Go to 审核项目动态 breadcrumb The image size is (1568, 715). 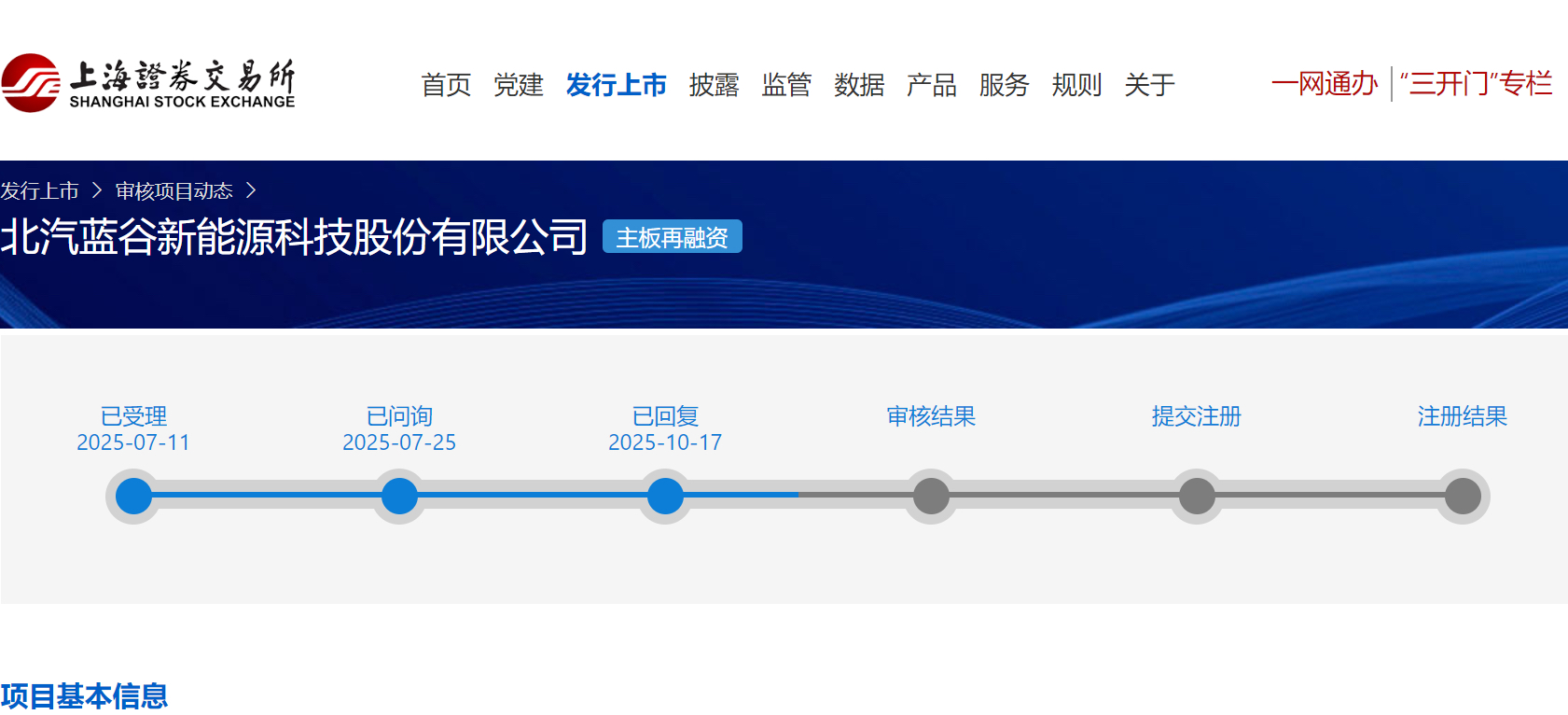point(173,191)
